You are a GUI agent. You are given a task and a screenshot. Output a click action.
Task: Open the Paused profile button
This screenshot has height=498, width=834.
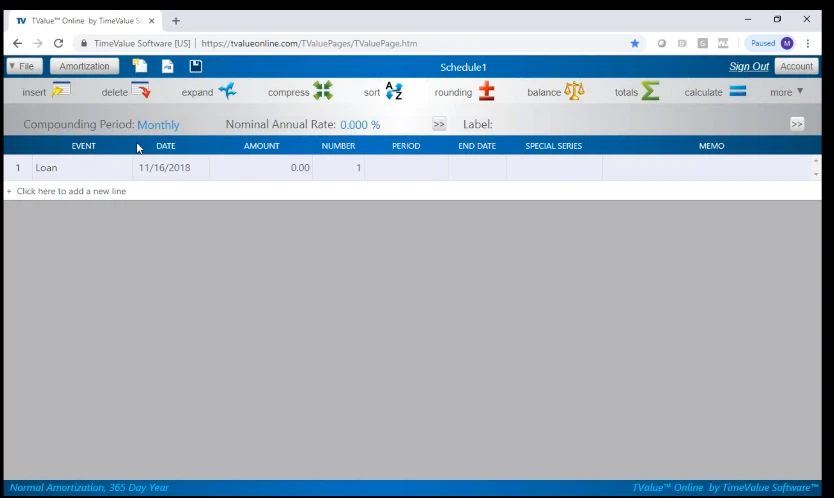770,43
